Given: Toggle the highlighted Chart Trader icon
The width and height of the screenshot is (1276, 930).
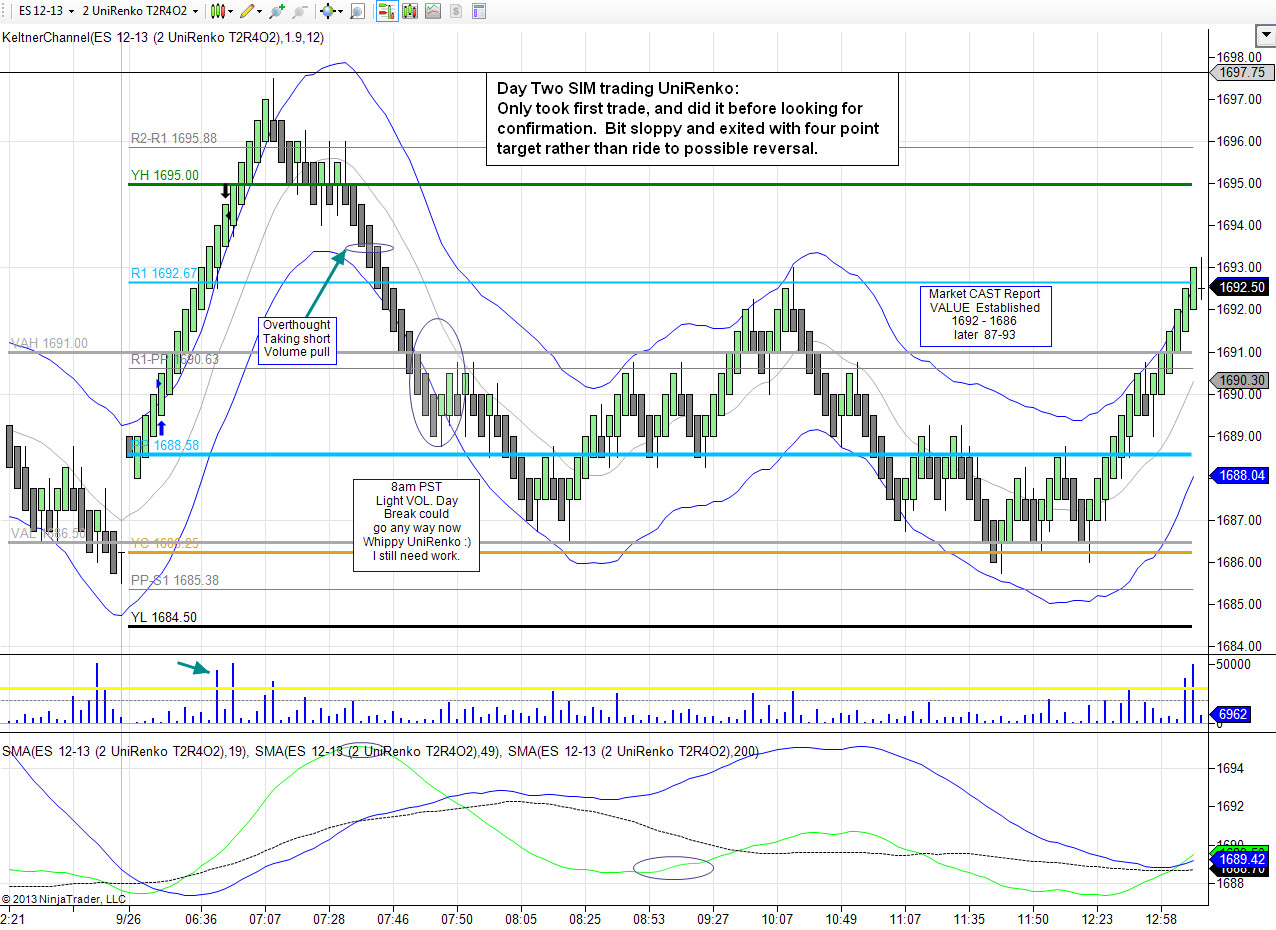Looking at the screenshot, I should coord(387,11).
